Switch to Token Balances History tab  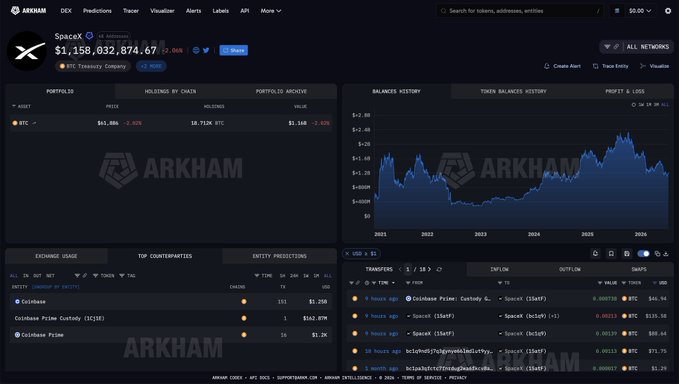coord(513,91)
